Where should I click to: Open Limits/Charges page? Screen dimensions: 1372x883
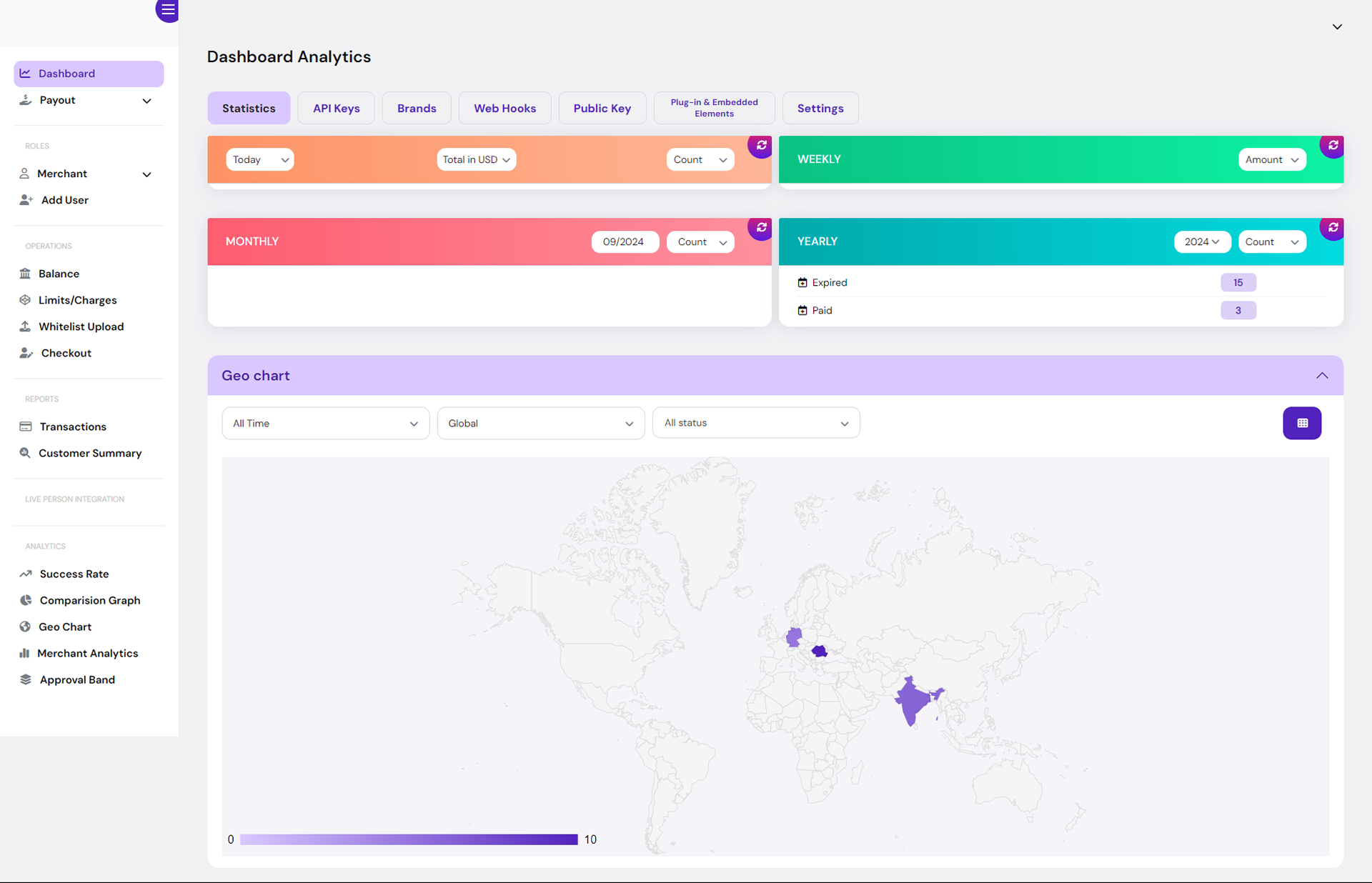77,300
